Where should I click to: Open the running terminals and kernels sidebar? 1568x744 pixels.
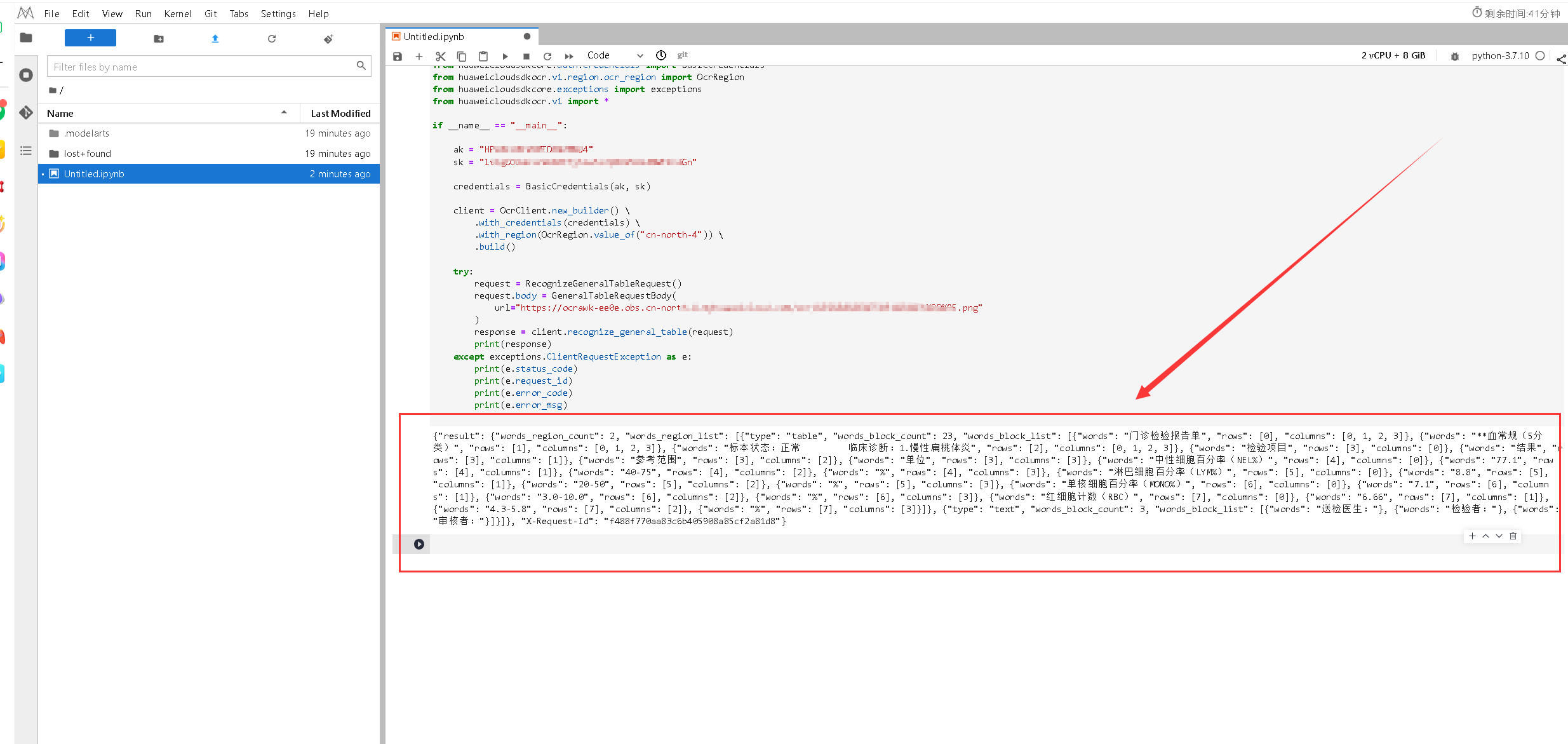click(26, 75)
